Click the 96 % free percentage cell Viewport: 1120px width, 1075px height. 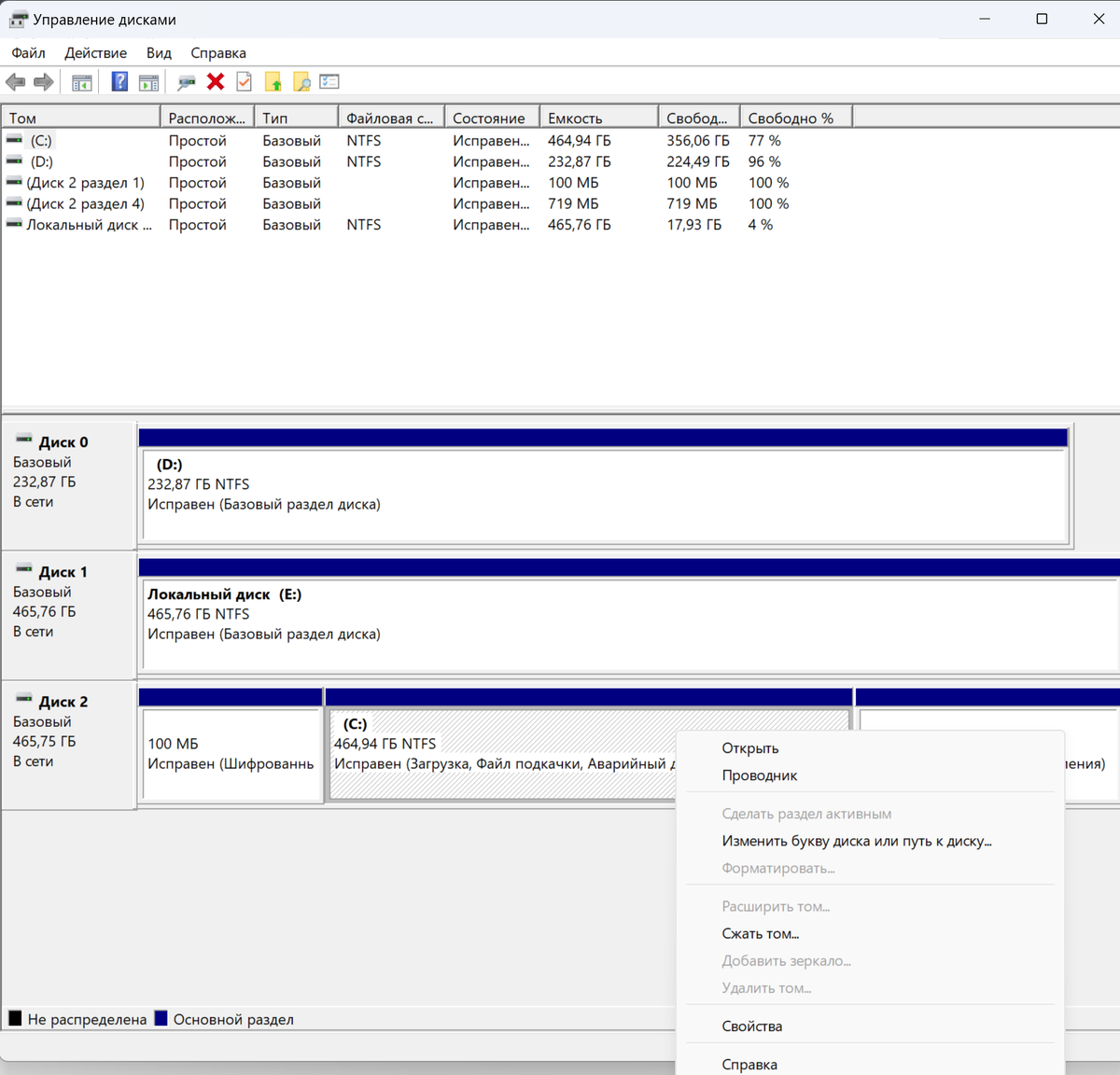[764, 161]
